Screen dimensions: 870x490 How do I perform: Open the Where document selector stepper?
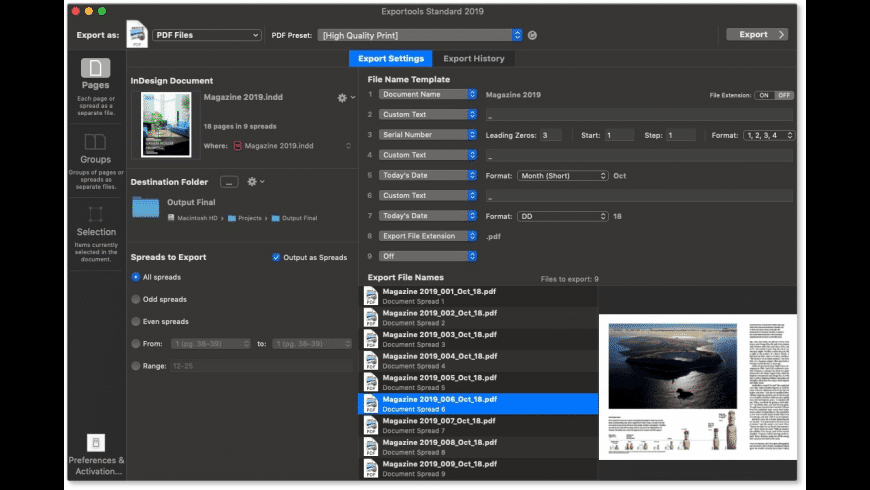pyautogui.click(x=348, y=146)
